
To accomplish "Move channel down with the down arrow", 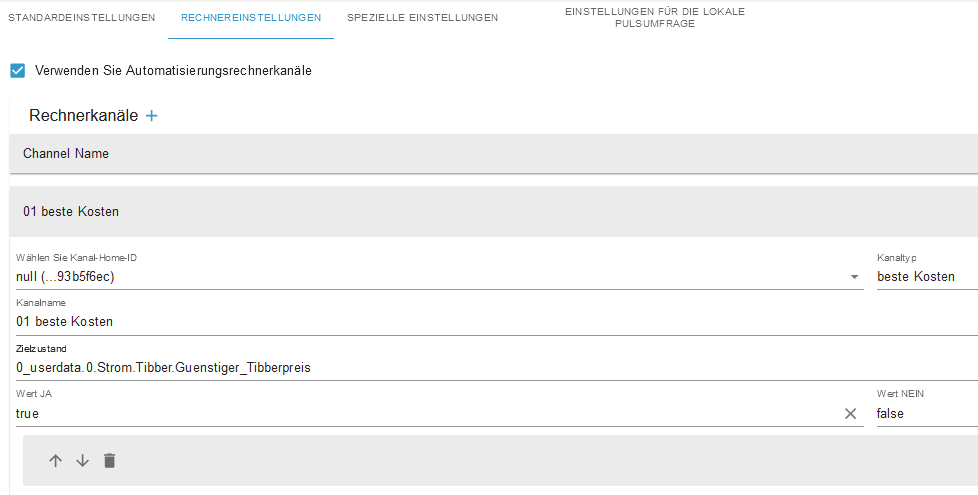I will [83, 461].
